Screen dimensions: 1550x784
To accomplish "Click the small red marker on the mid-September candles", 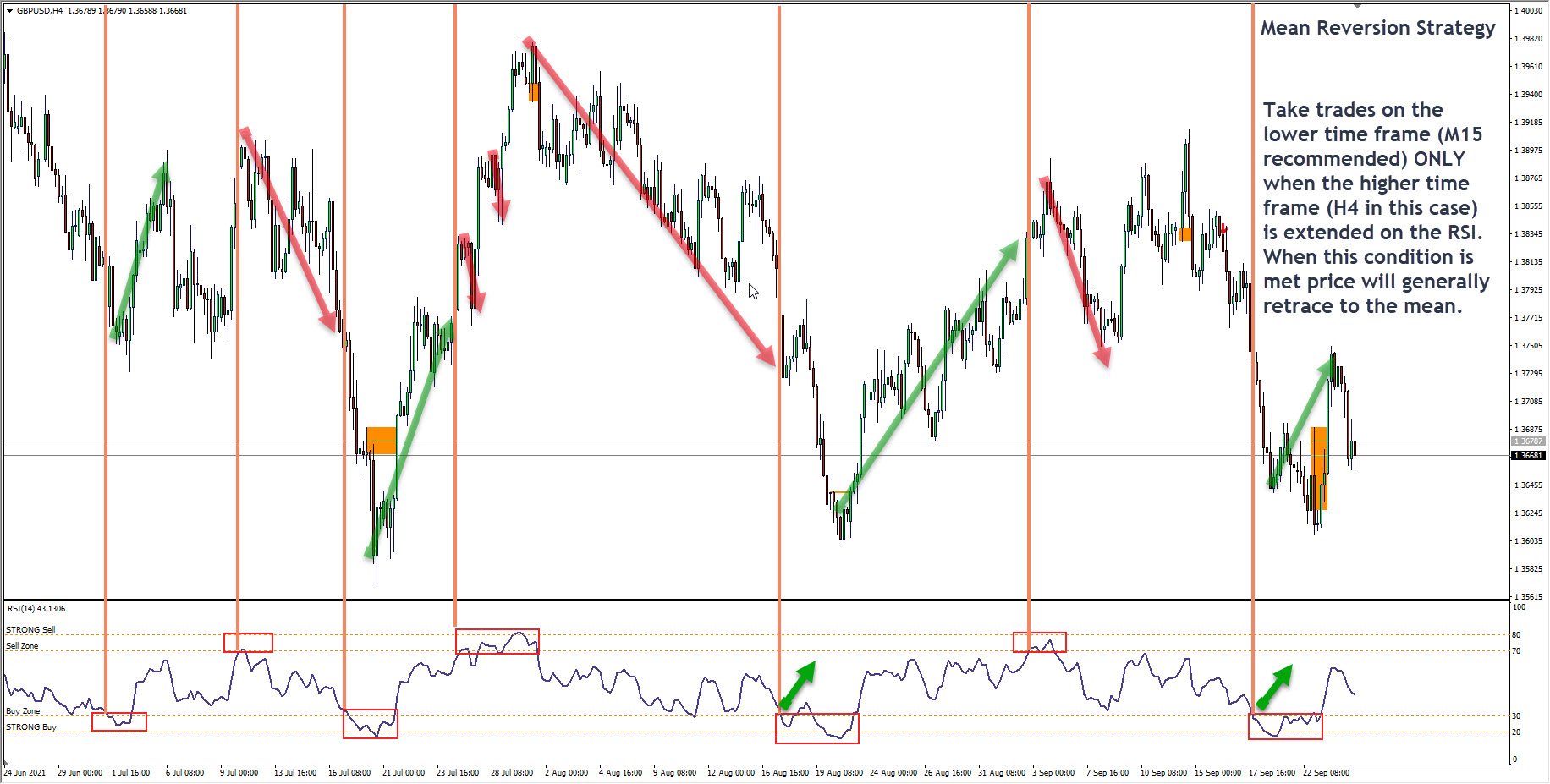I will click(1223, 228).
